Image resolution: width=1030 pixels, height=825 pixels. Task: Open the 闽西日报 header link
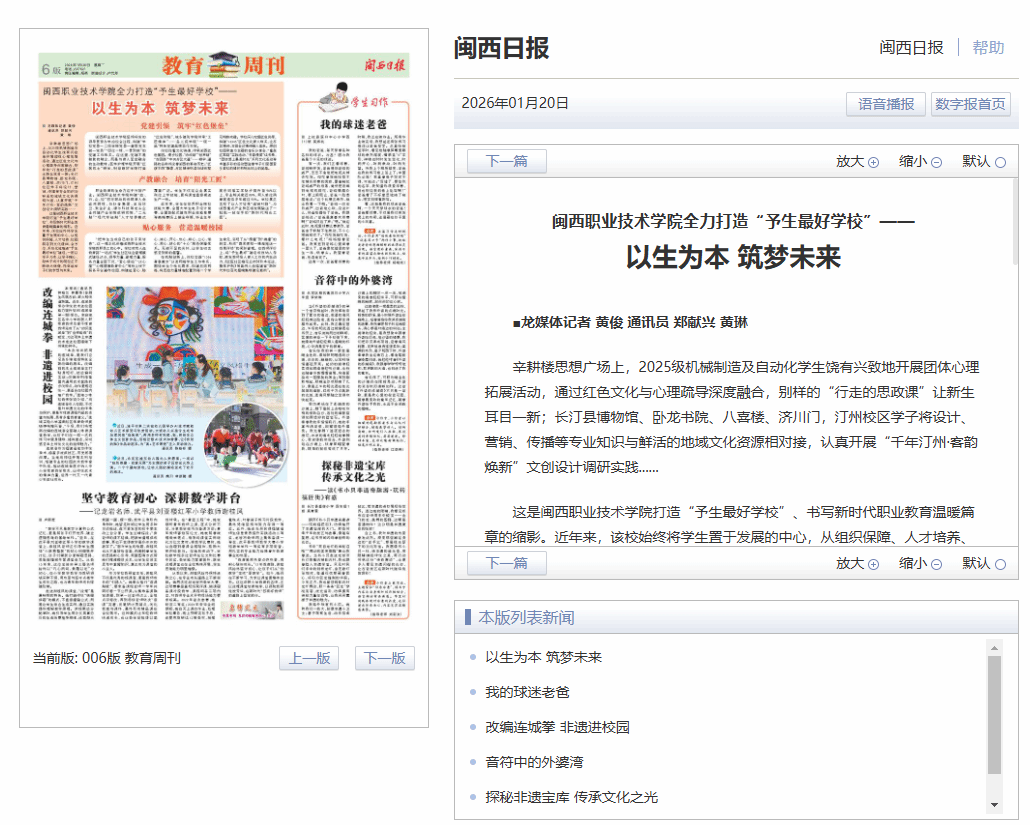[x=911, y=47]
